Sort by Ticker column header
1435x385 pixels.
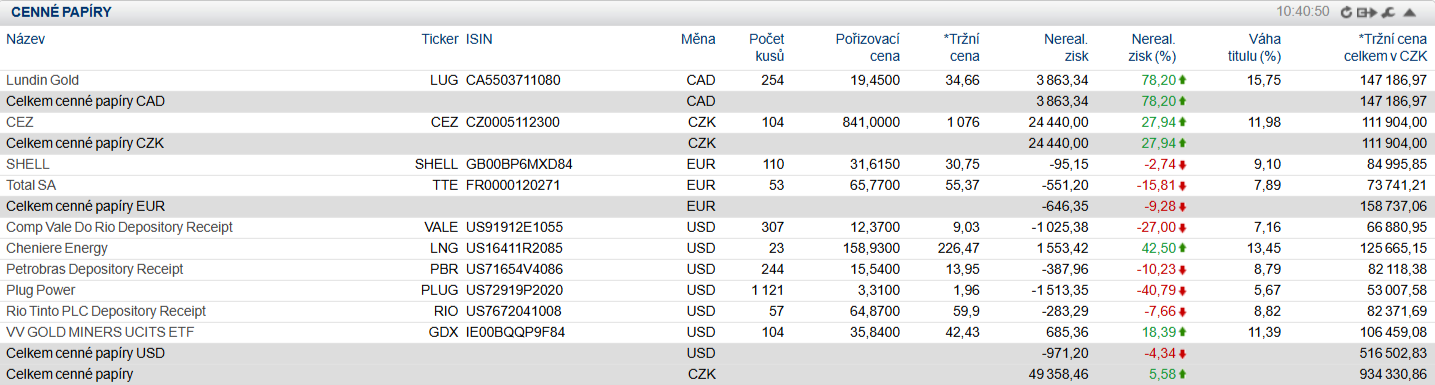(439, 39)
